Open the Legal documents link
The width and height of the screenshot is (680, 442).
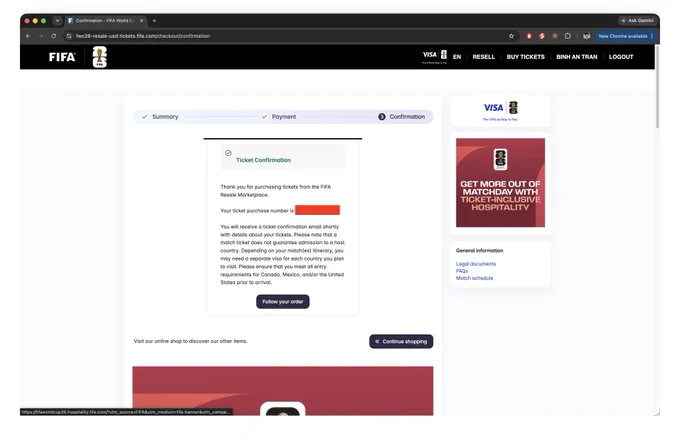point(476,264)
